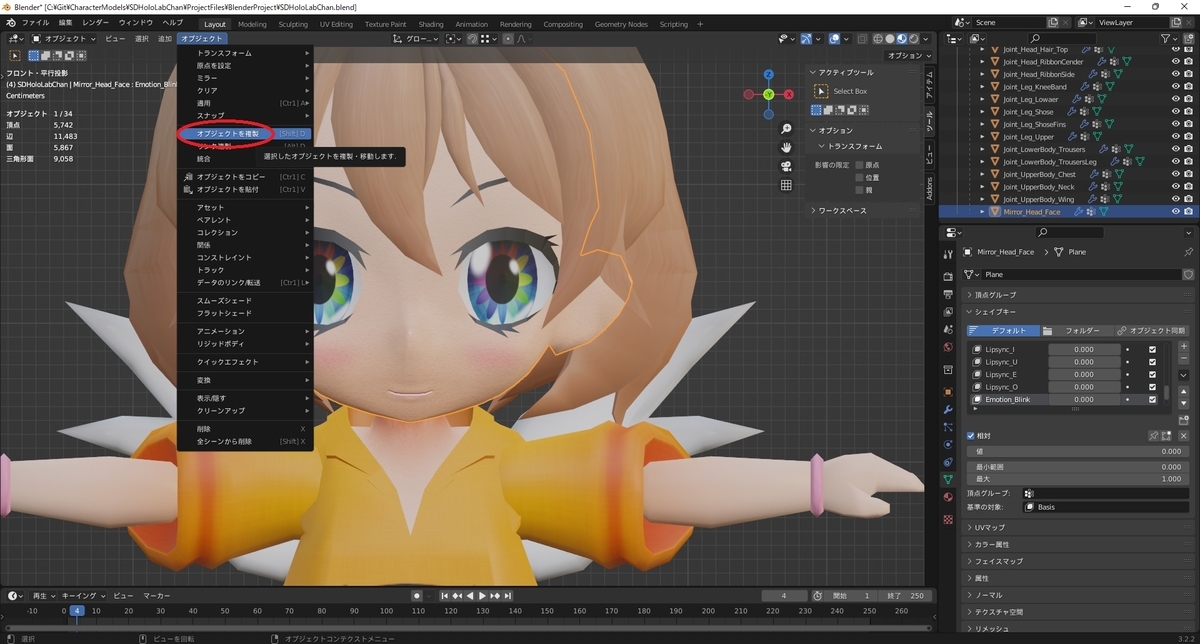
Task: Adjust the 値 slider field
Action: coord(1078,452)
